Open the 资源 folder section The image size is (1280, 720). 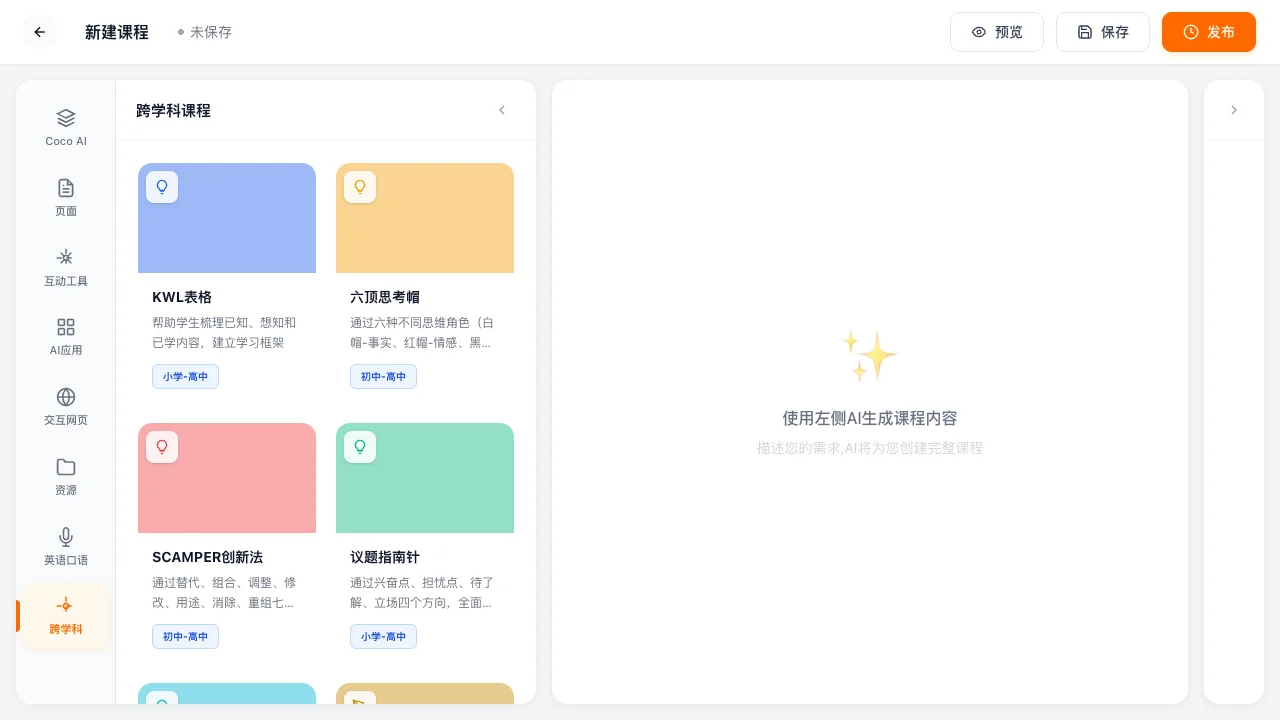[x=66, y=476]
